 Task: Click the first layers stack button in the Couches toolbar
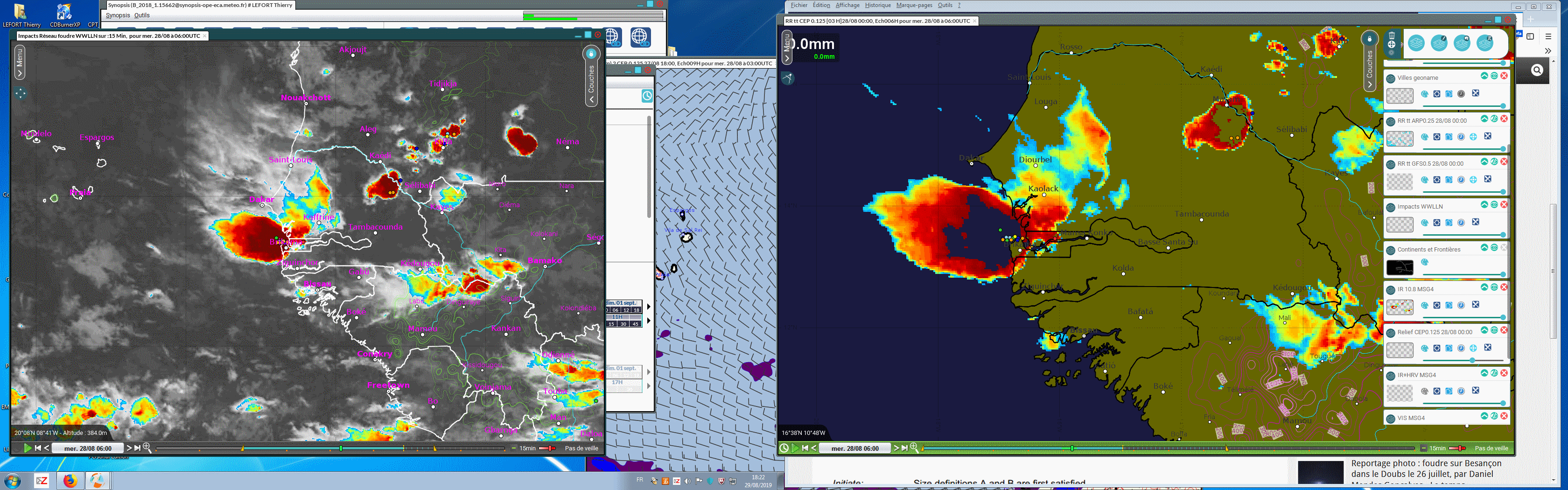point(1416,43)
